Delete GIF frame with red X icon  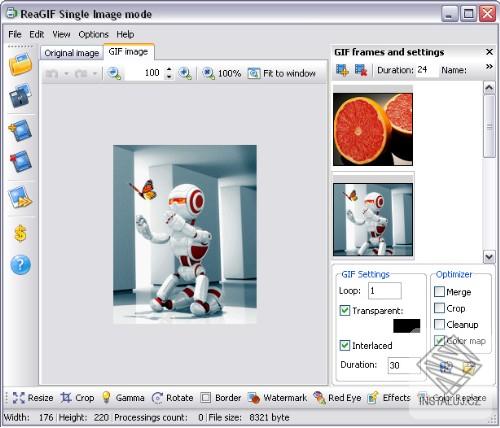361,70
